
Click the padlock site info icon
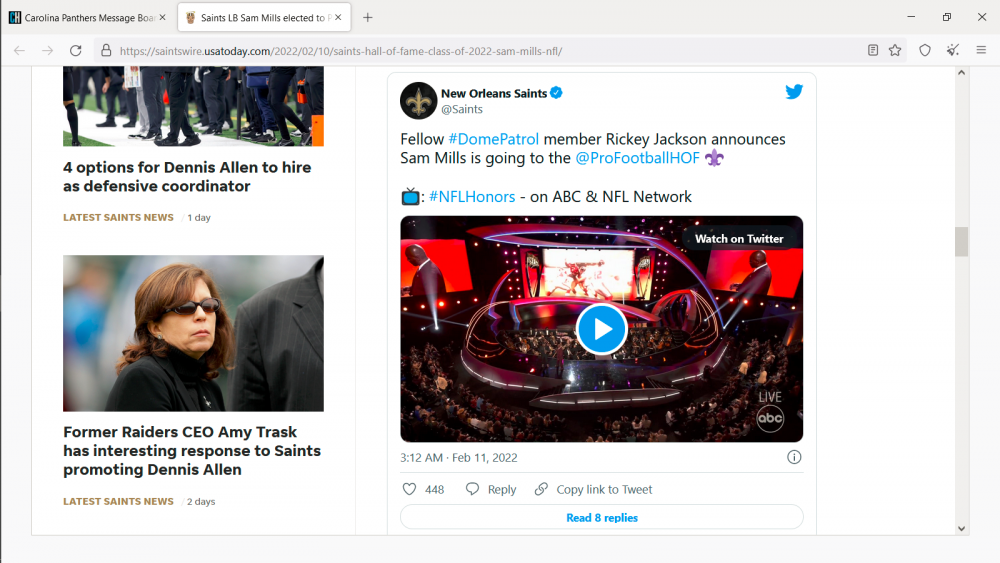[x=105, y=50]
